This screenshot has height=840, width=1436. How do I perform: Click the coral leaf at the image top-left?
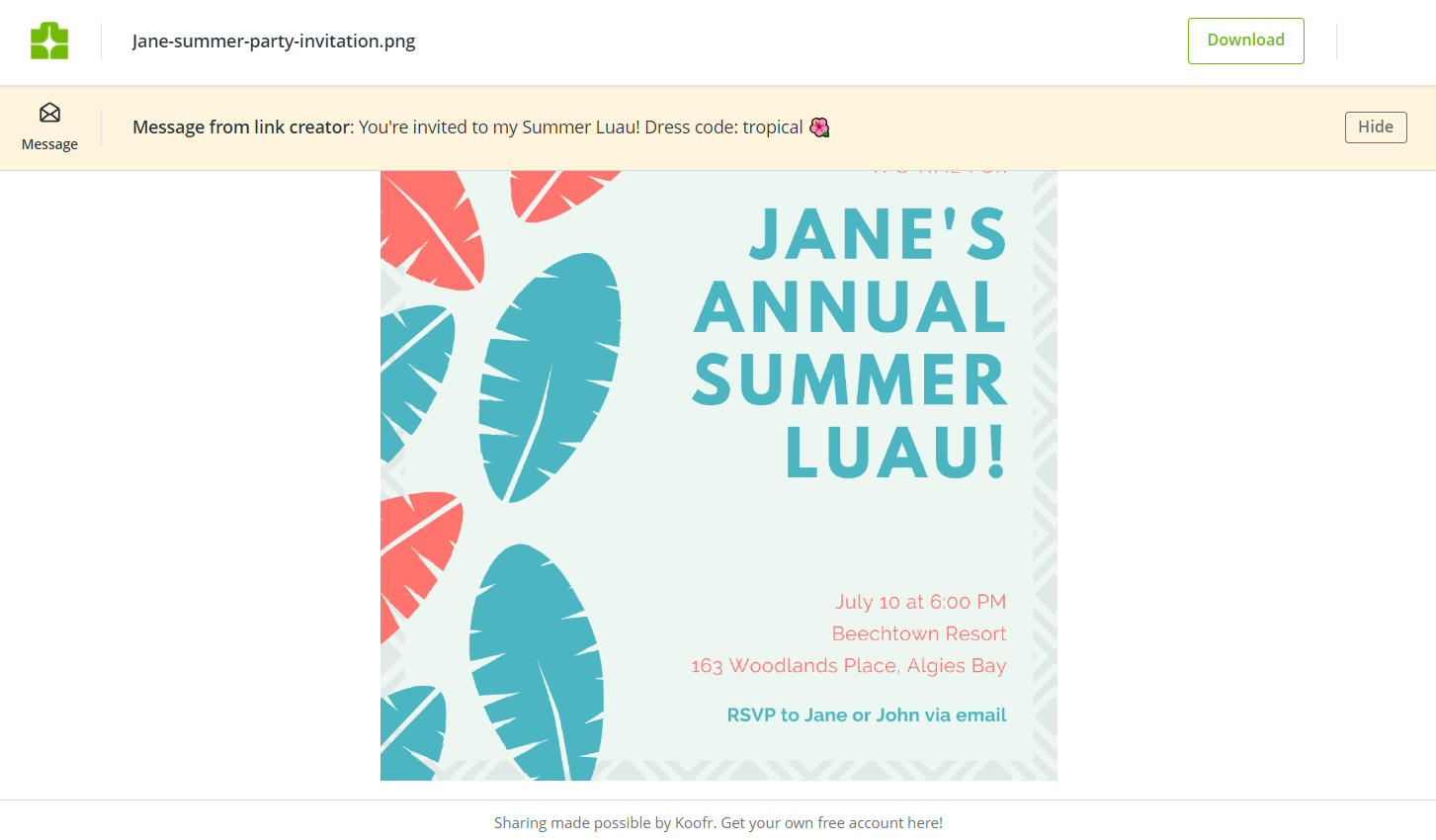pos(432,230)
